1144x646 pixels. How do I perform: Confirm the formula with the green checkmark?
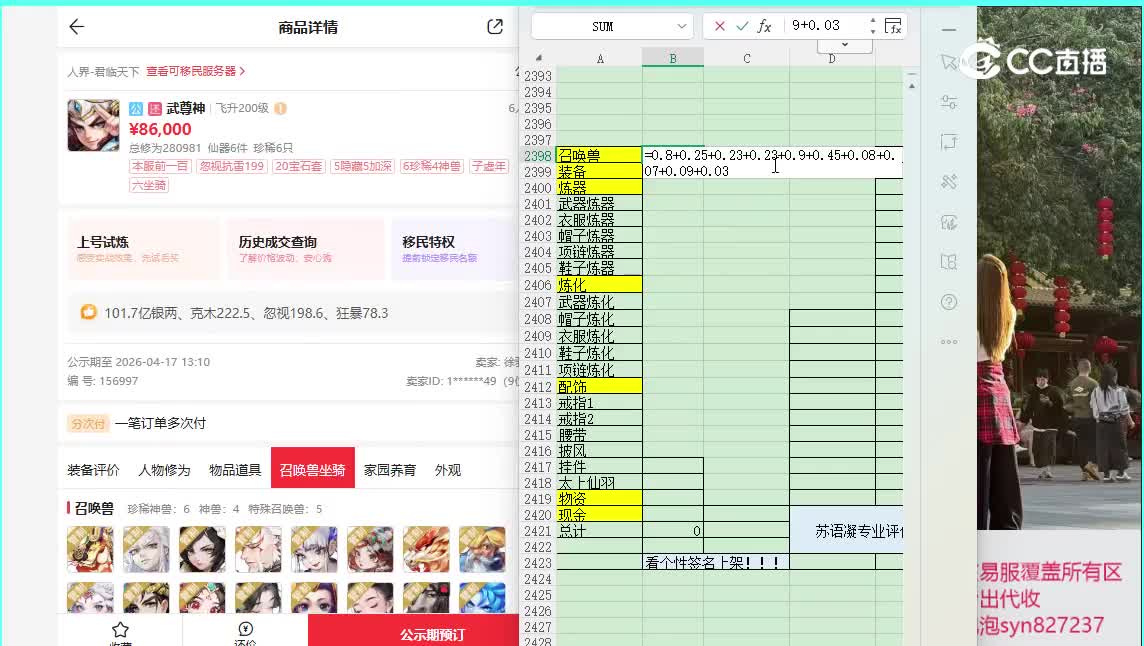coord(741,26)
